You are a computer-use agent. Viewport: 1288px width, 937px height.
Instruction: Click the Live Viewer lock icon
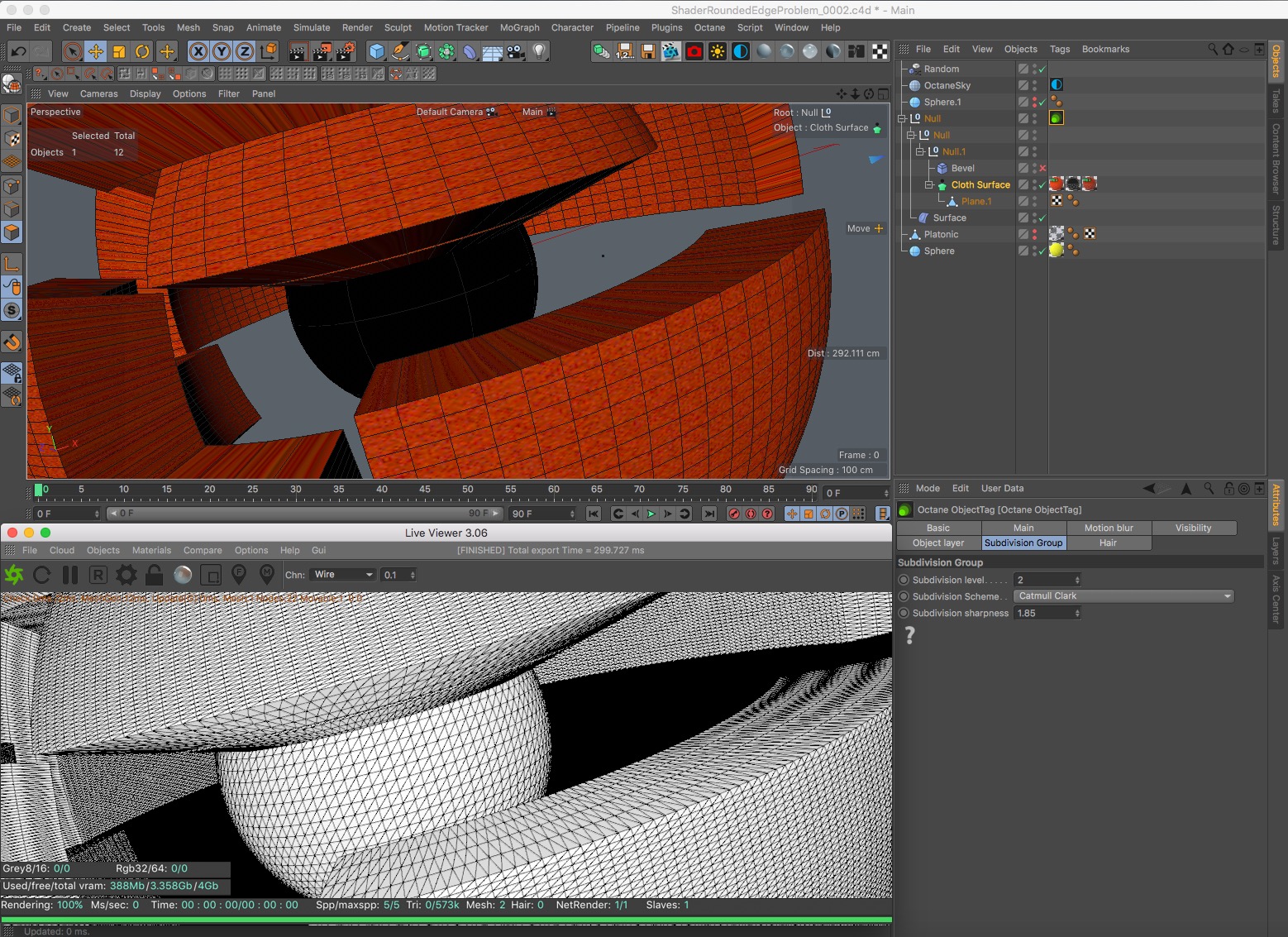click(154, 575)
